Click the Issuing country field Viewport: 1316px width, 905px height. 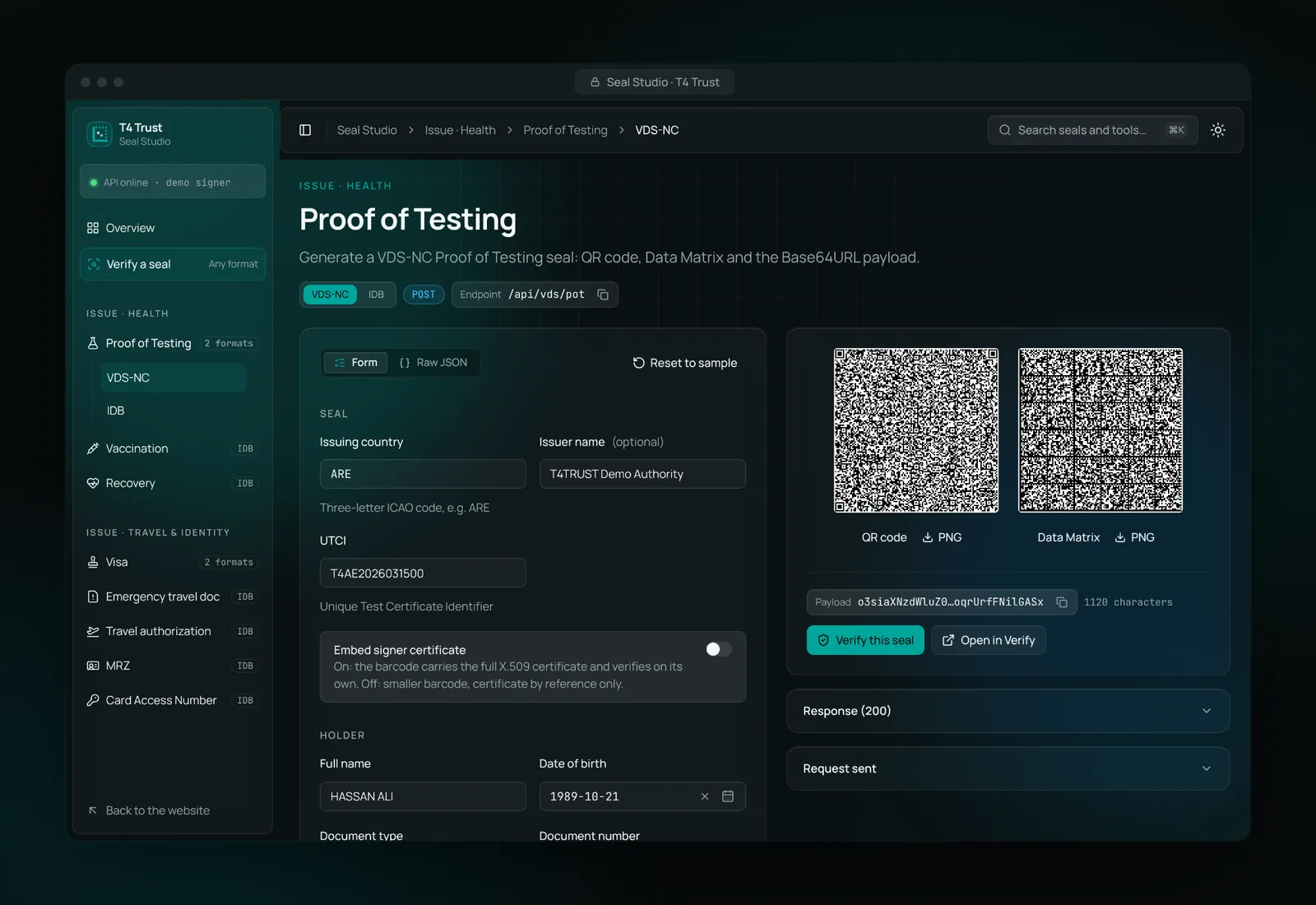tap(423, 474)
